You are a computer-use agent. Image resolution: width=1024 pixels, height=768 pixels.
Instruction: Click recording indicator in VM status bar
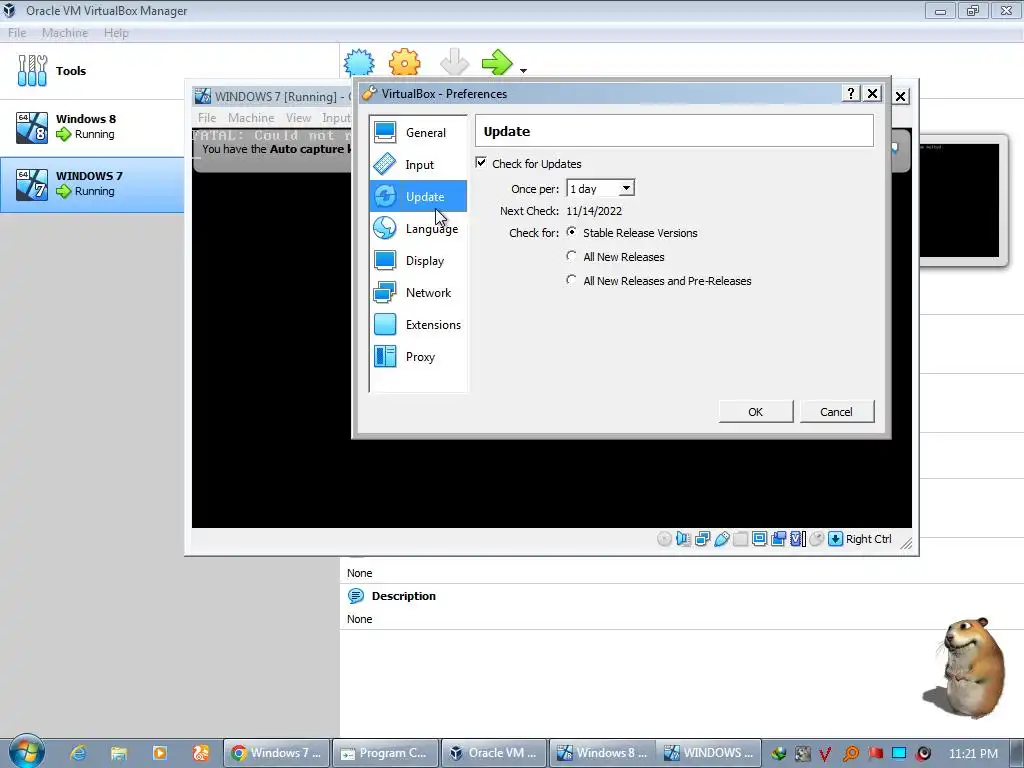pyautogui.click(x=778, y=539)
